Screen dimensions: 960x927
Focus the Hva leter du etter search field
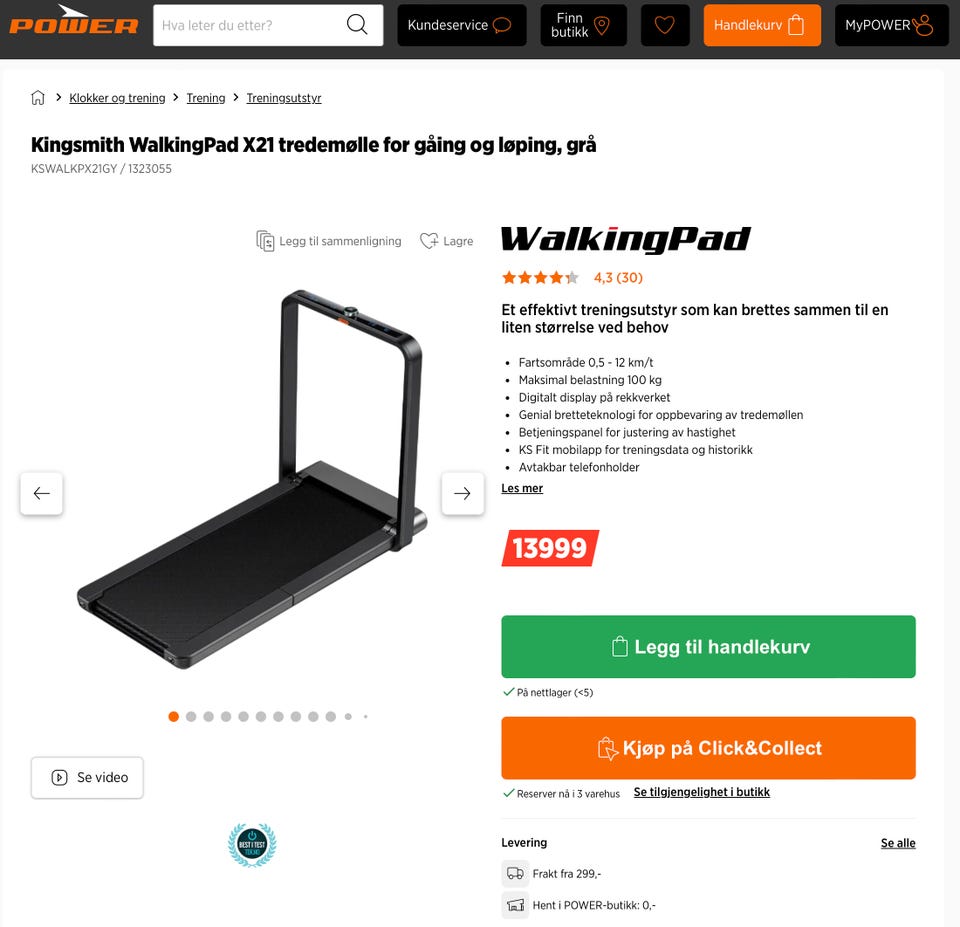pyautogui.click(x=250, y=25)
